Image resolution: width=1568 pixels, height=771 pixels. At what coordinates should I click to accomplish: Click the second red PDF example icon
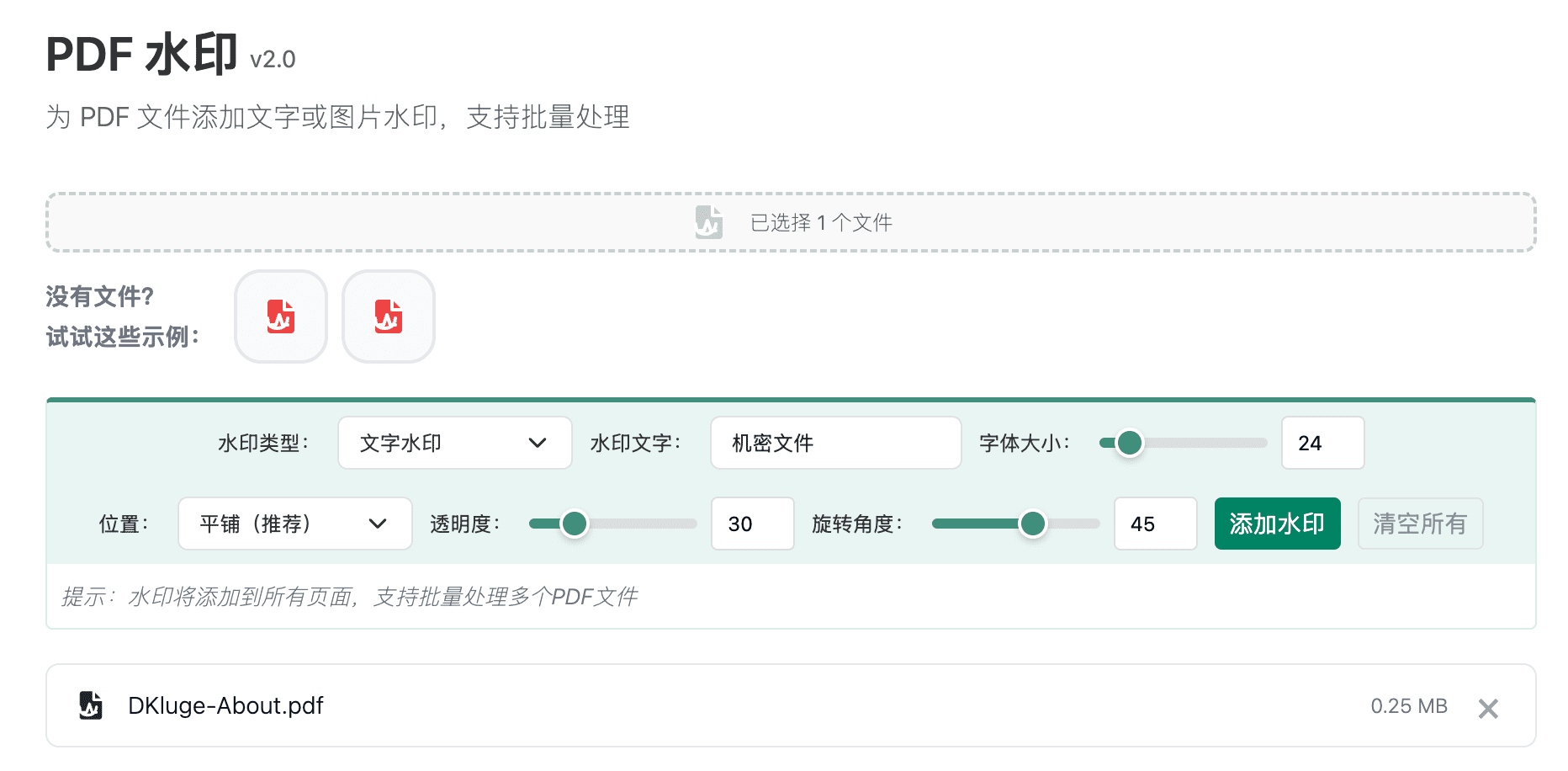click(389, 316)
